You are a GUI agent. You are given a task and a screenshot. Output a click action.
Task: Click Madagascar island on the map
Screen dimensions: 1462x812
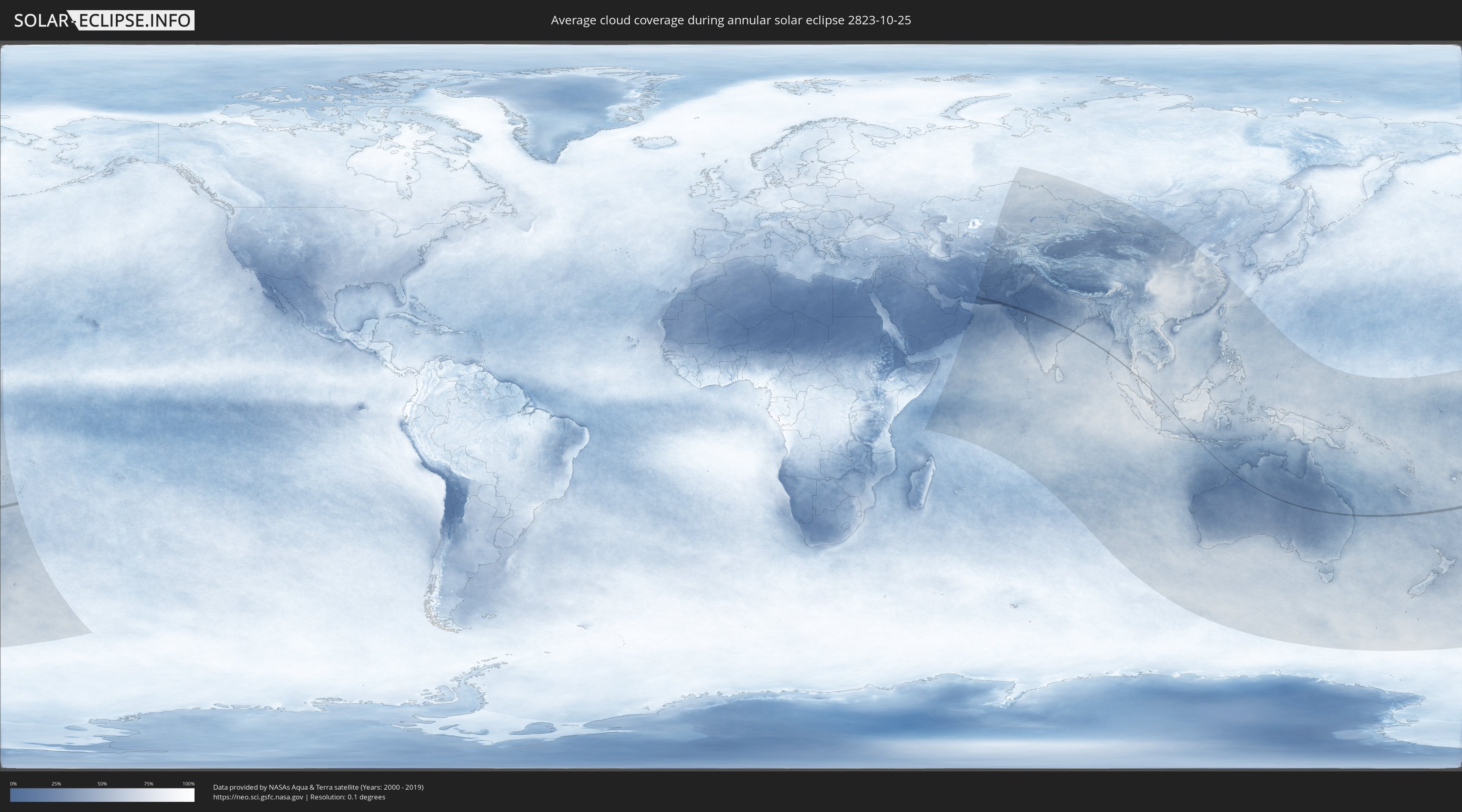(921, 483)
